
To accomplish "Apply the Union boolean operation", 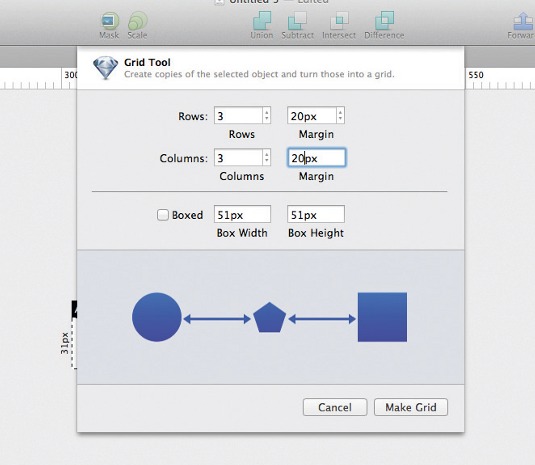I will (x=262, y=20).
